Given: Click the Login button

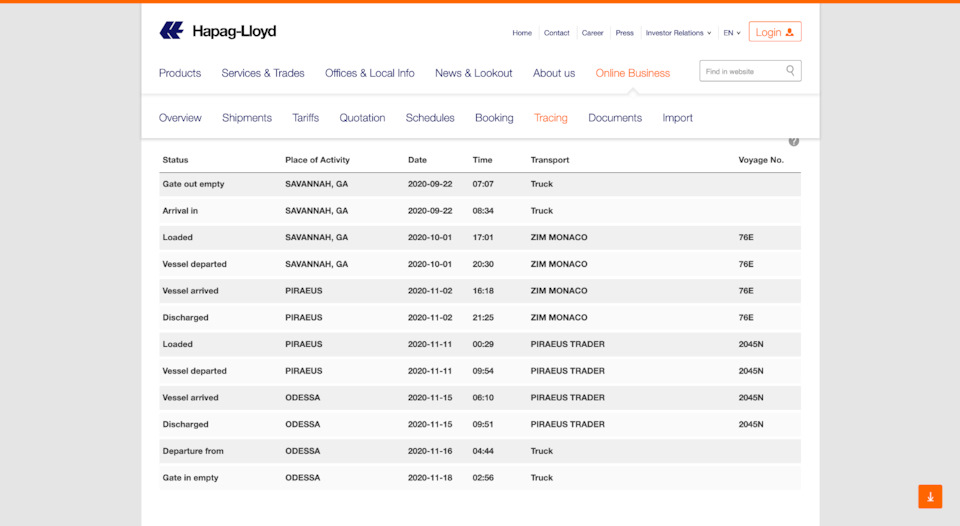Looking at the screenshot, I should click(774, 32).
